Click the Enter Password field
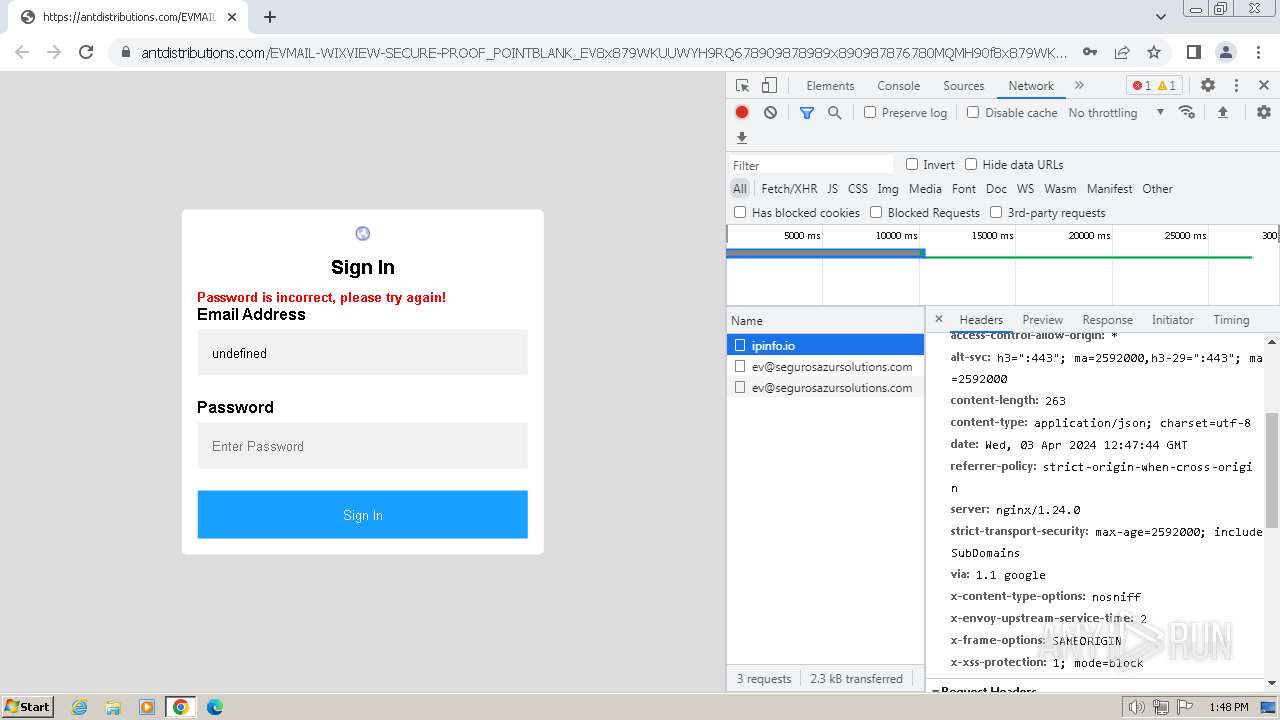The height and width of the screenshot is (720, 1280). 362,446
